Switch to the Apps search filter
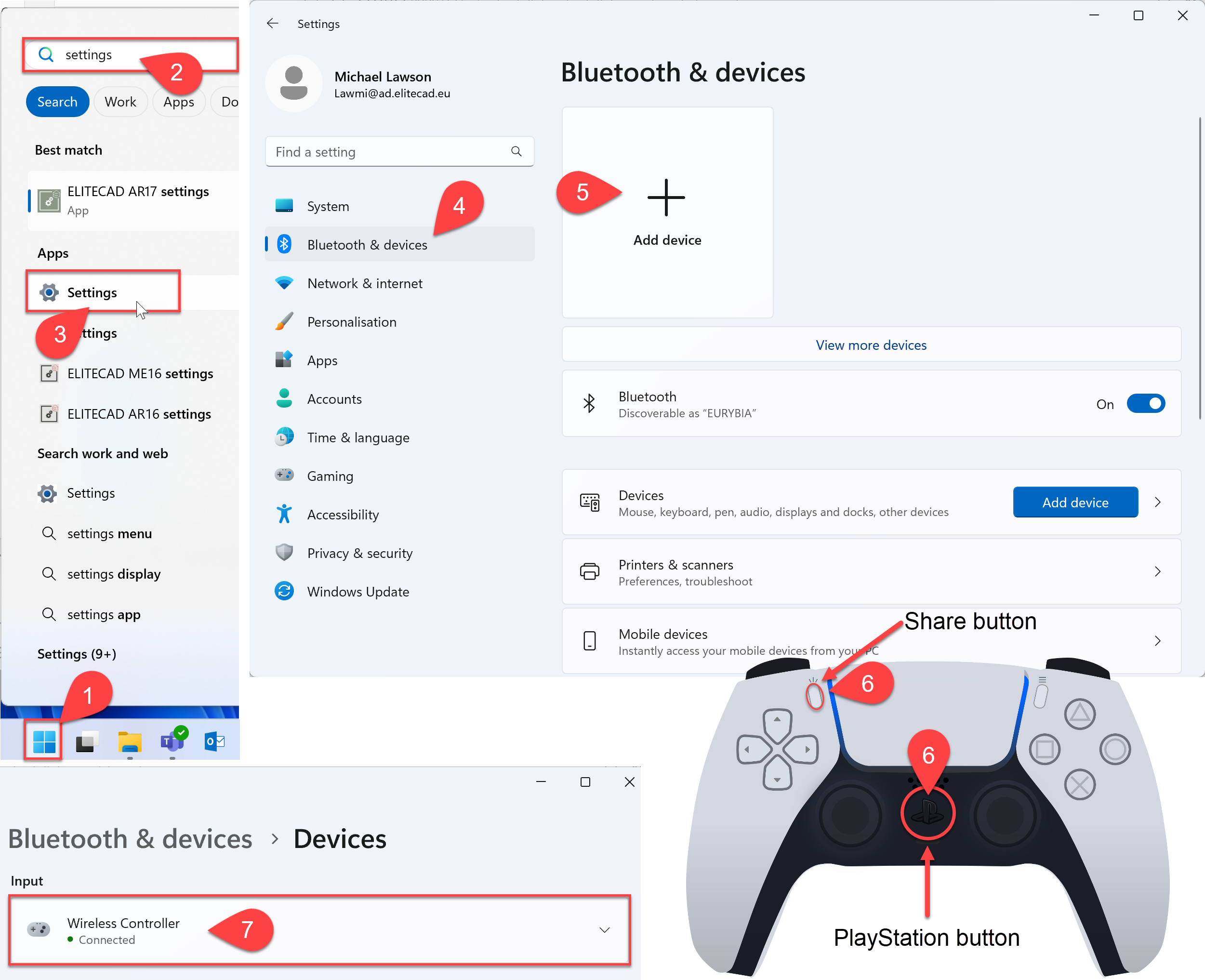 pos(178,102)
